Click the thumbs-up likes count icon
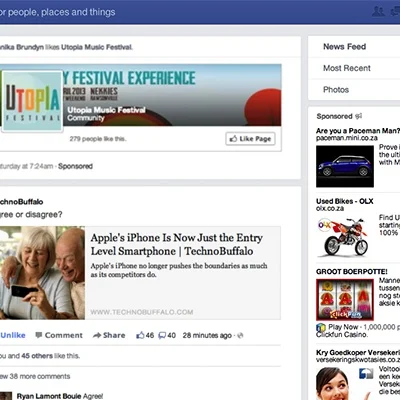This screenshot has height=400, width=400. coord(140,335)
